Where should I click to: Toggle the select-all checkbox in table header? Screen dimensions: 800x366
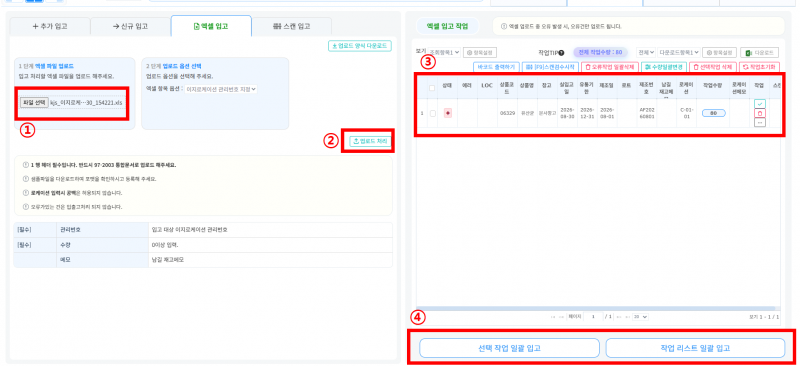click(432, 88)
